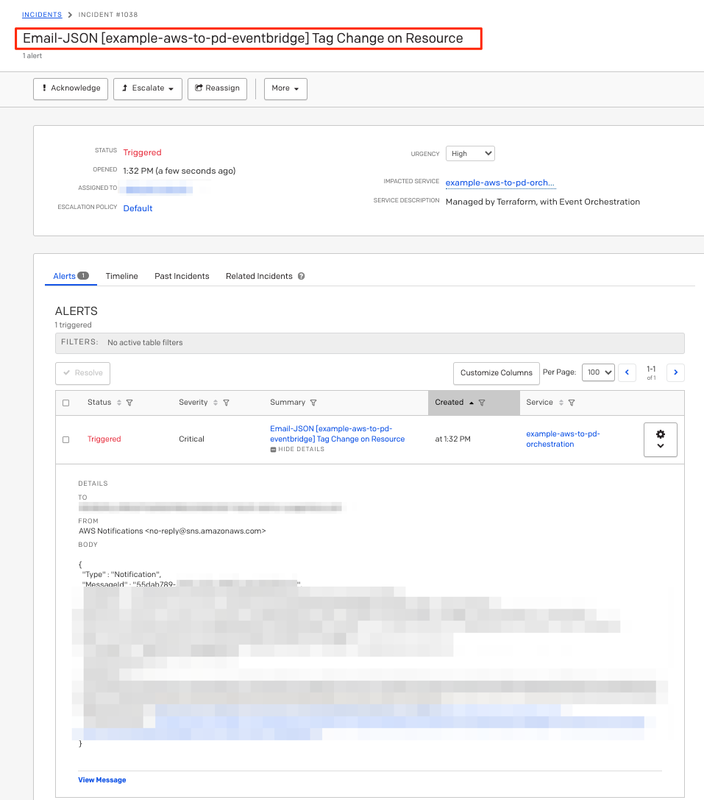Switch to the Timeline tab

121,276
